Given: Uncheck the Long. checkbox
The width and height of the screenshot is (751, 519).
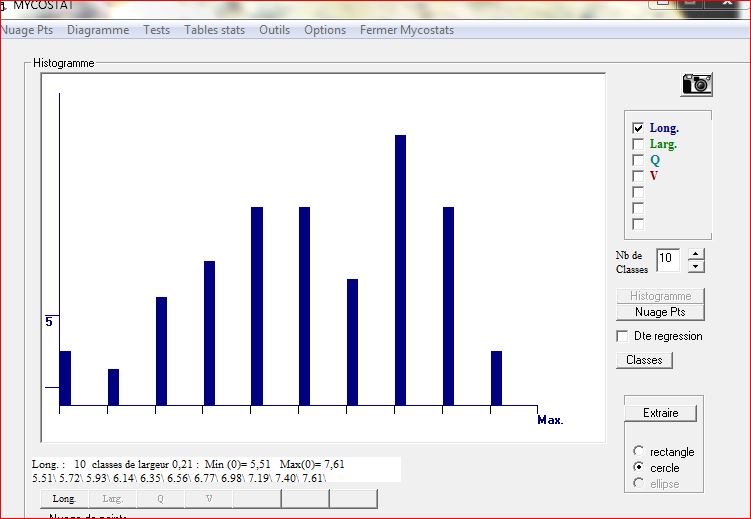Looking at the screenshot, I should point(638,128).
